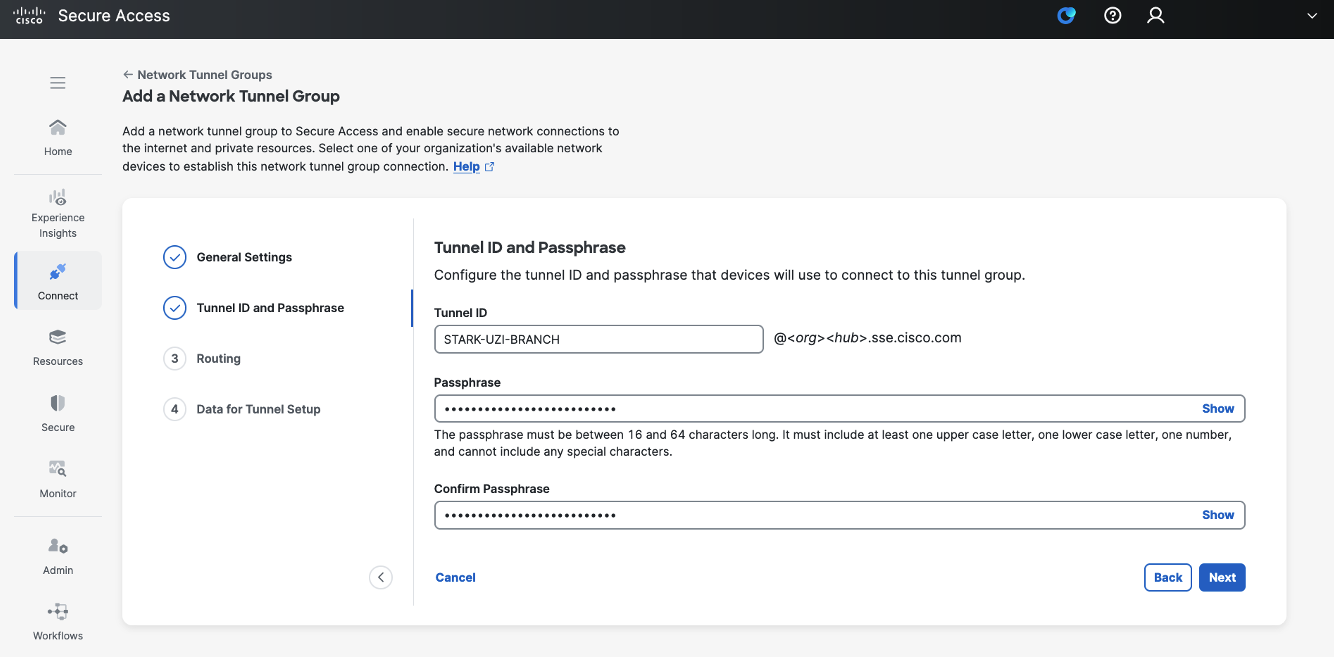This screenshot has width=1334, height=658.
Task: Open the Experience Insights panel
Action: point(57,210)
